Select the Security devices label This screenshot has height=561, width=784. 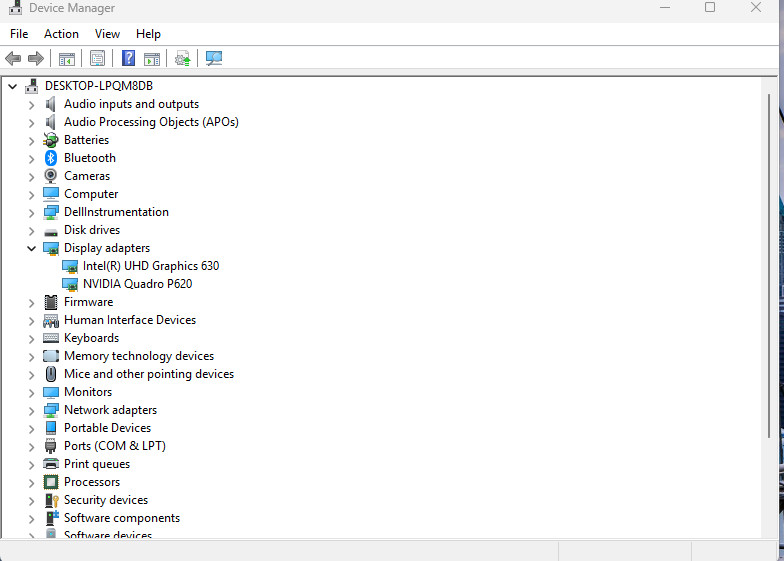click(x=106, y=500)
